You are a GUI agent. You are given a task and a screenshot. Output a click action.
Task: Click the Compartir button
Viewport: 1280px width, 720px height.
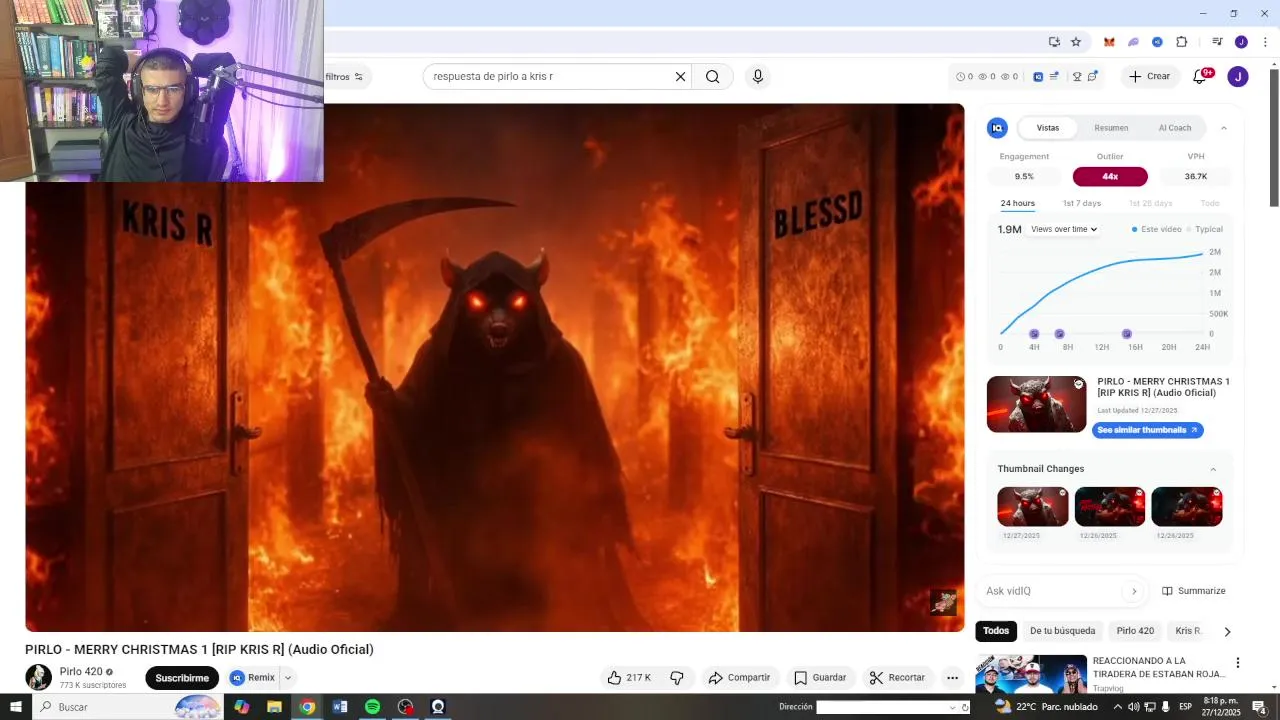point(739,678)
